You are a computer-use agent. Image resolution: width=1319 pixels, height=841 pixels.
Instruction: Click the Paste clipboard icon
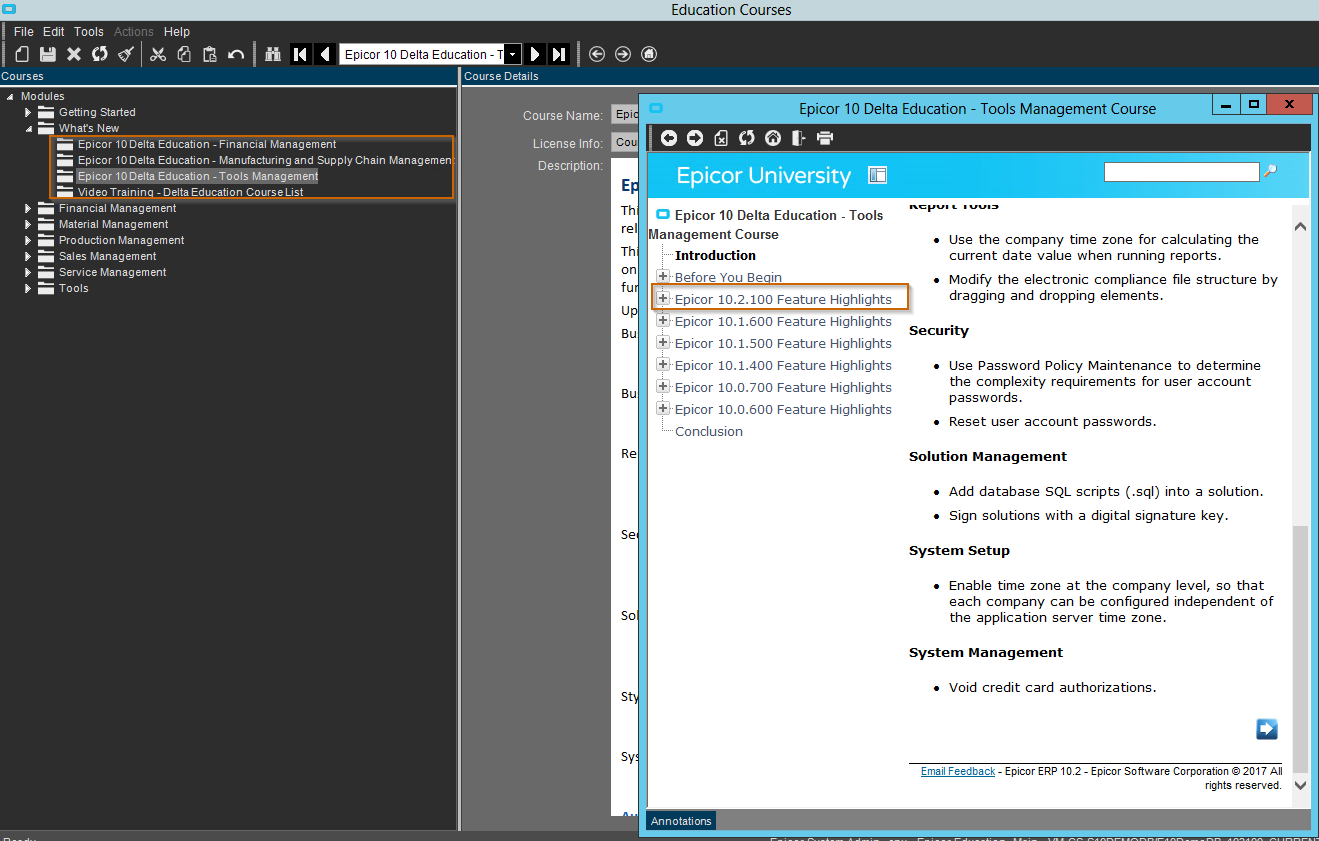click(210, 54)
